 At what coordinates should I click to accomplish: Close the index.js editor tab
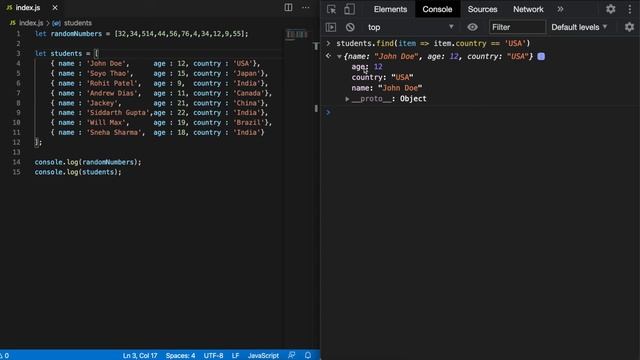pyautogui.click(x=55, y=8)
